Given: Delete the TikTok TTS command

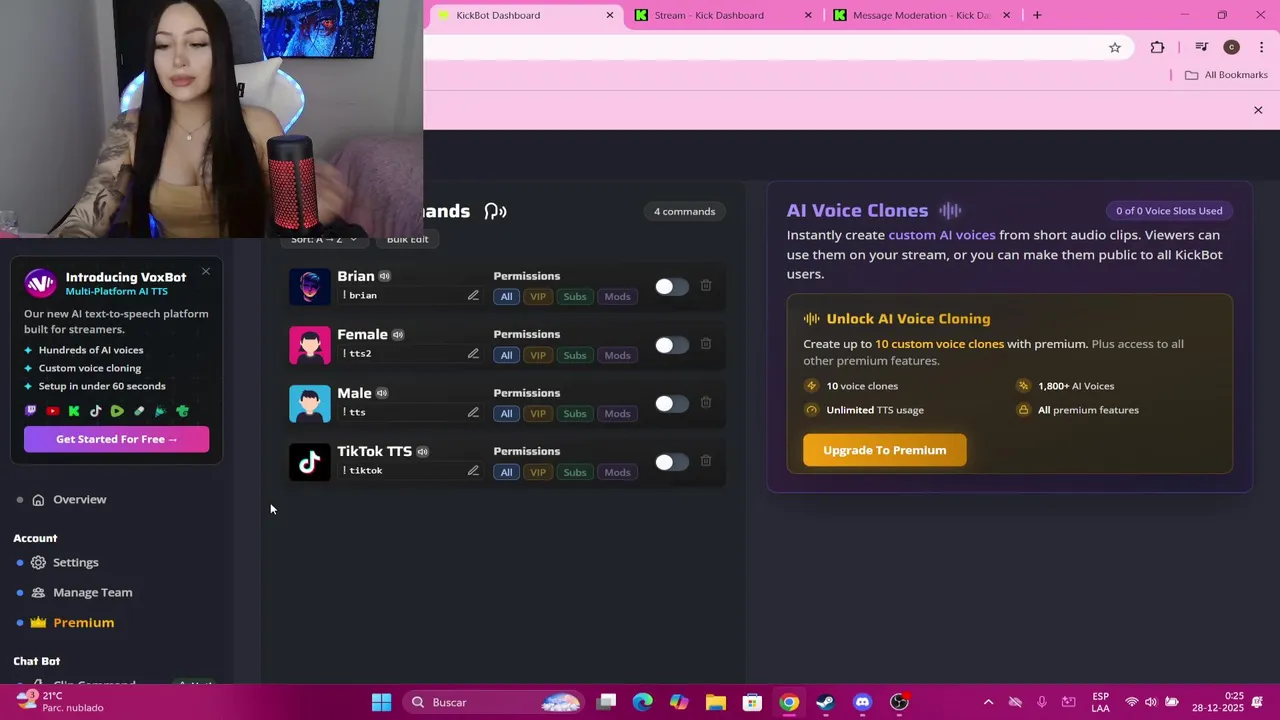Looking at the screenshot, I should point(706,461).
